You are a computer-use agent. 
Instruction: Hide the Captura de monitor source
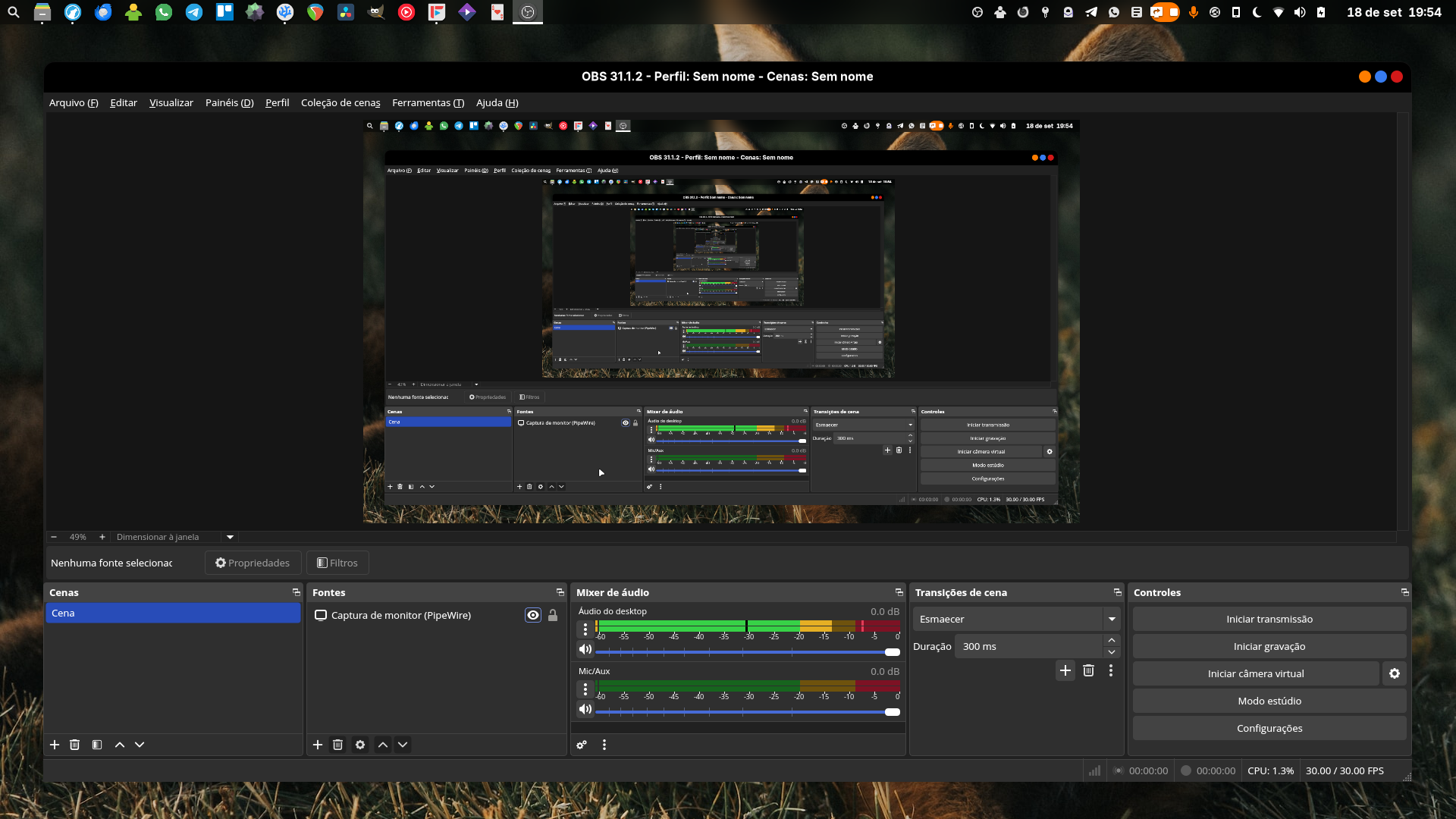point(532,615)
